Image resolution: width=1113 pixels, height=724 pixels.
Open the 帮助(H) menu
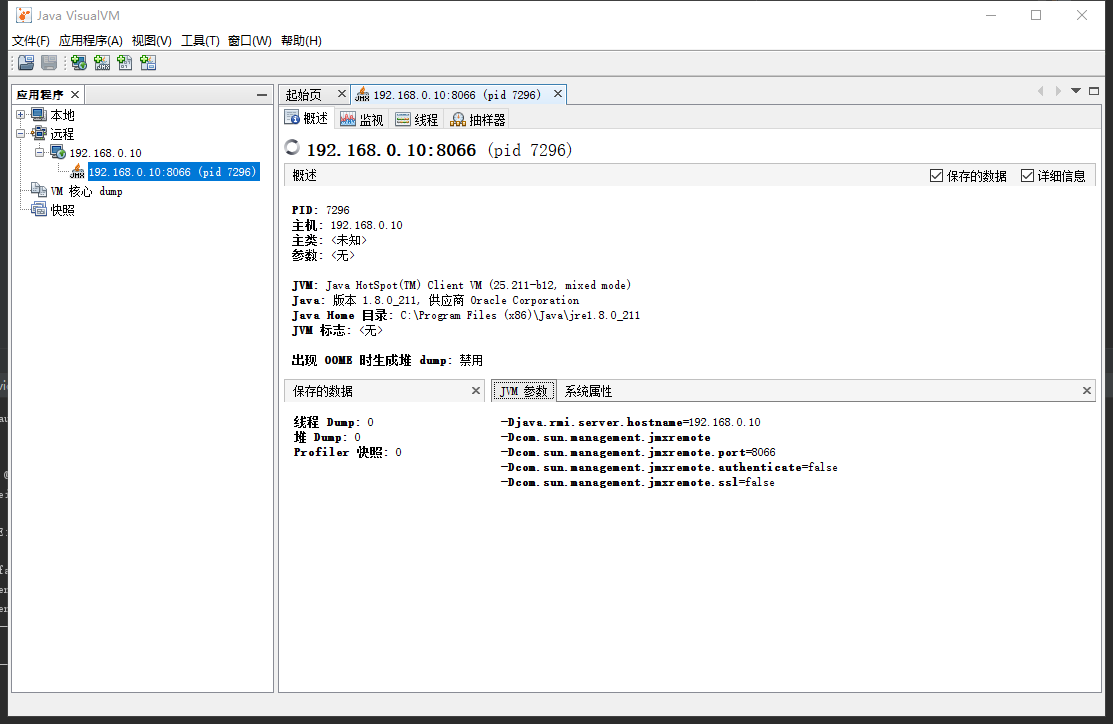tap(301, 40)
